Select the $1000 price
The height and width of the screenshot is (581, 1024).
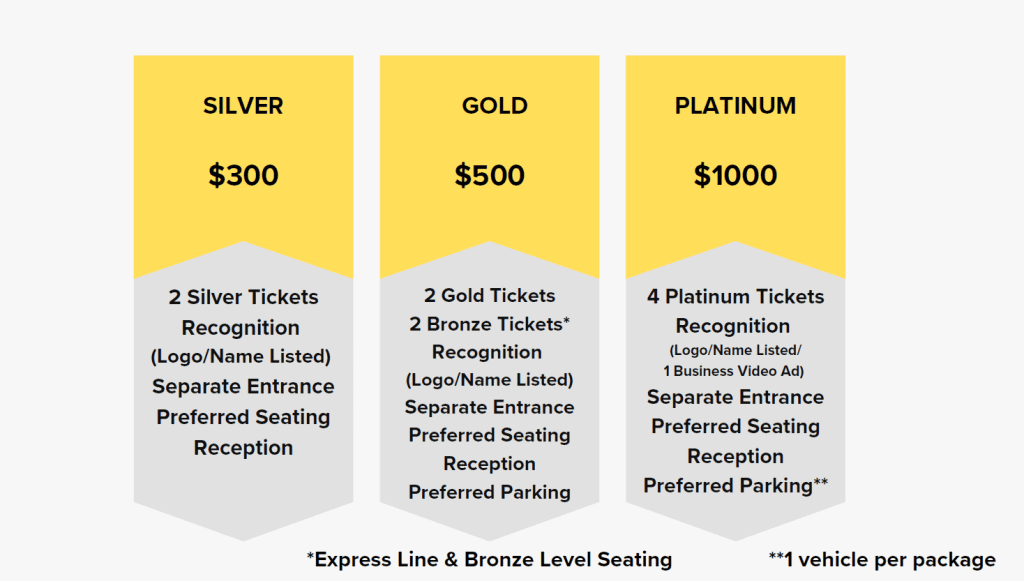735,175
